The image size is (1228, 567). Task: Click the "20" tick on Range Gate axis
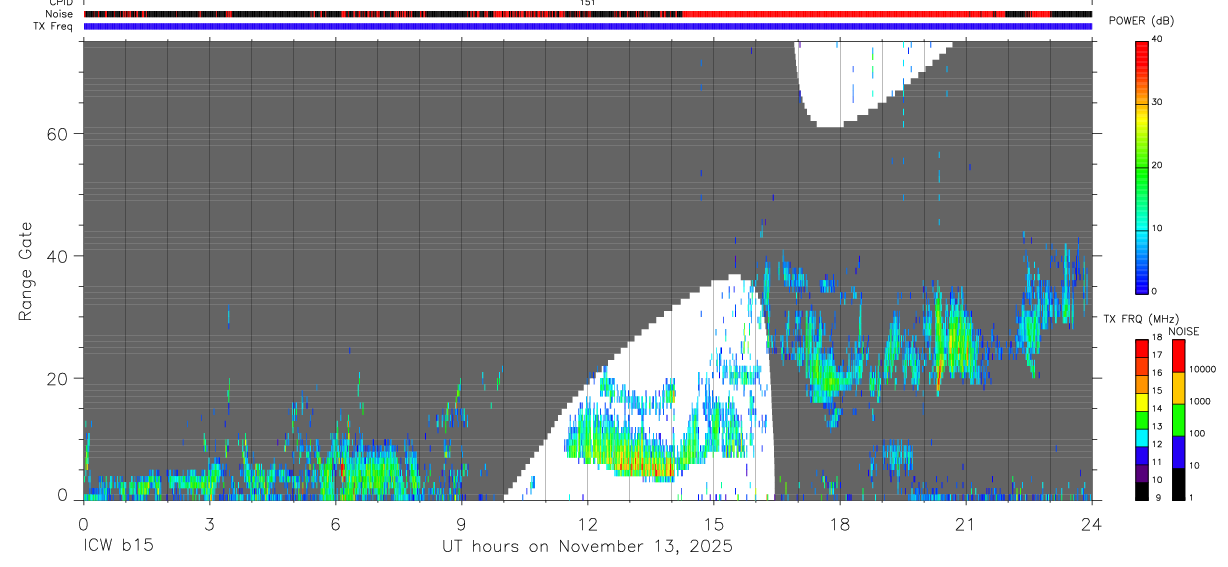click(59, 379)
